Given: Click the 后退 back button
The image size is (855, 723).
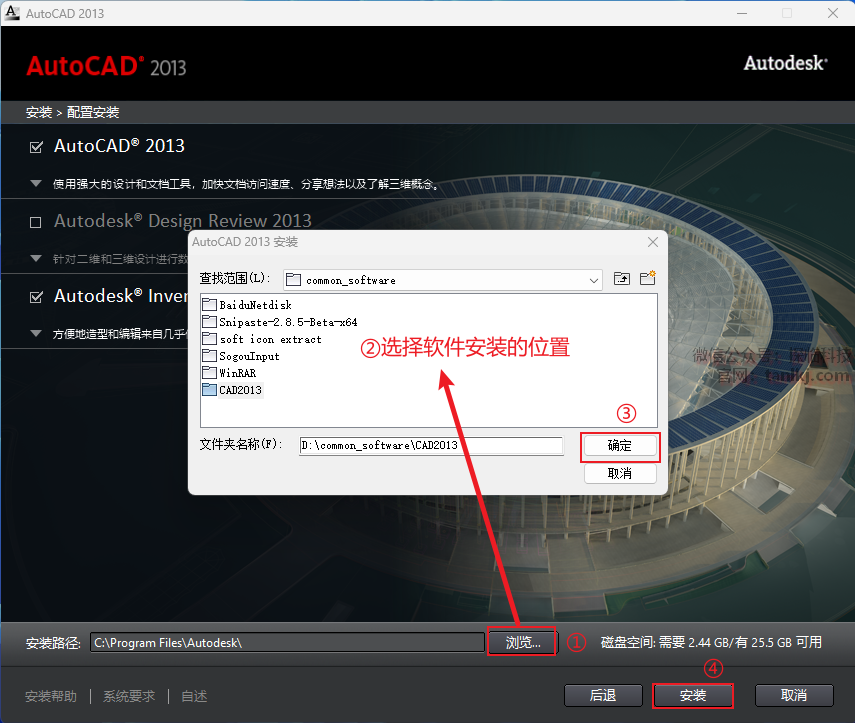Looking at the screenshot, I should (603, 695).
